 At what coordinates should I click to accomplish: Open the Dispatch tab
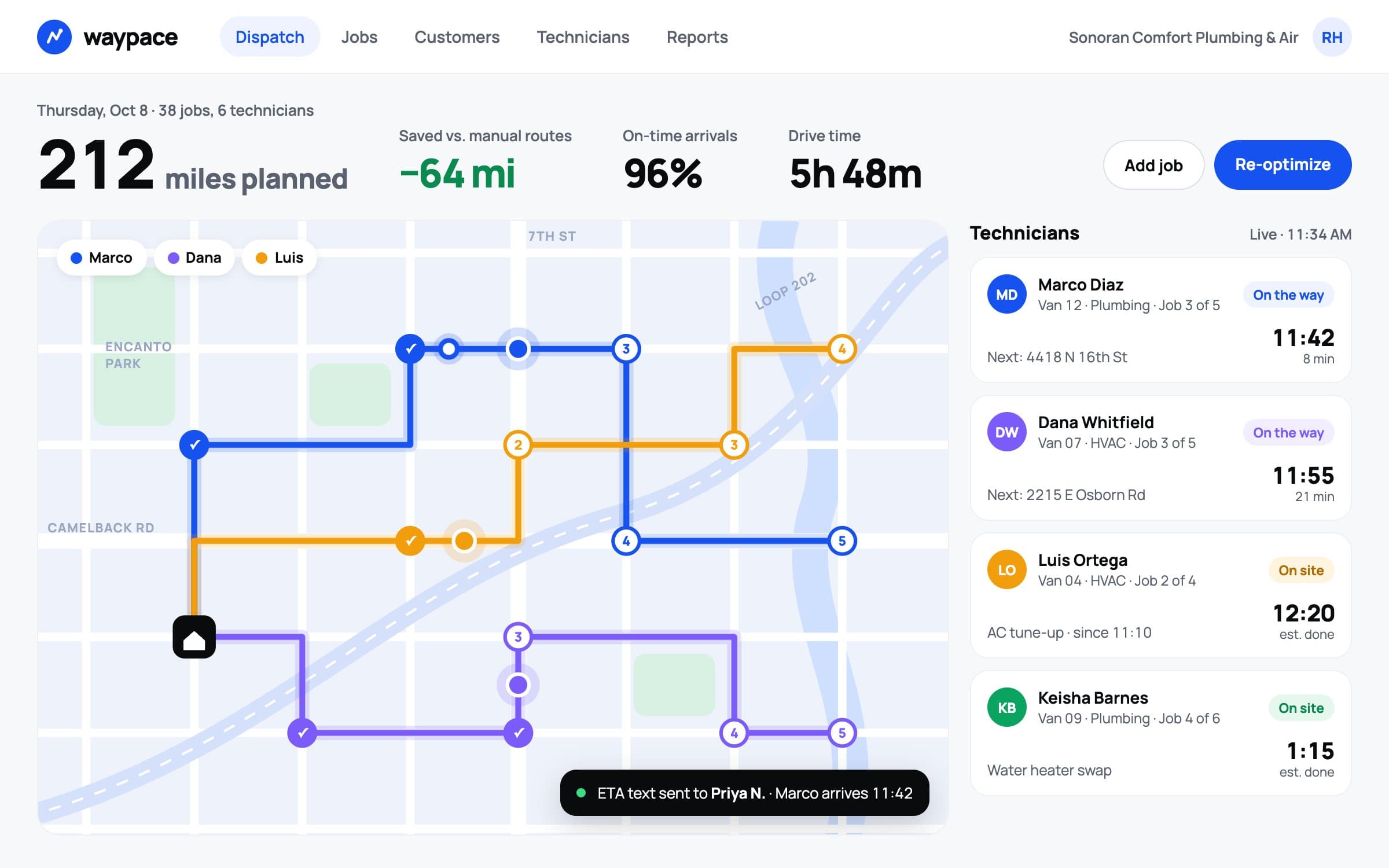pyautogui.click(x=270, y=37)
